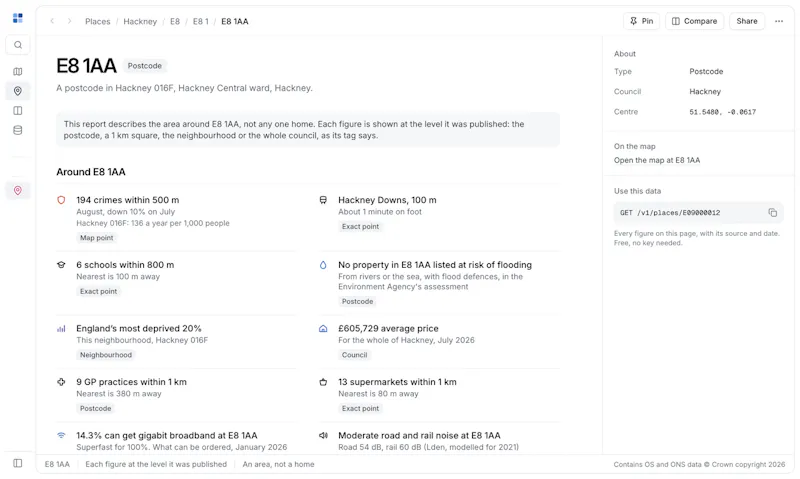Click the 'Around E8 1AA' section heading
Viewport: 800px width, 479px height.
click(x=91, y=172)
